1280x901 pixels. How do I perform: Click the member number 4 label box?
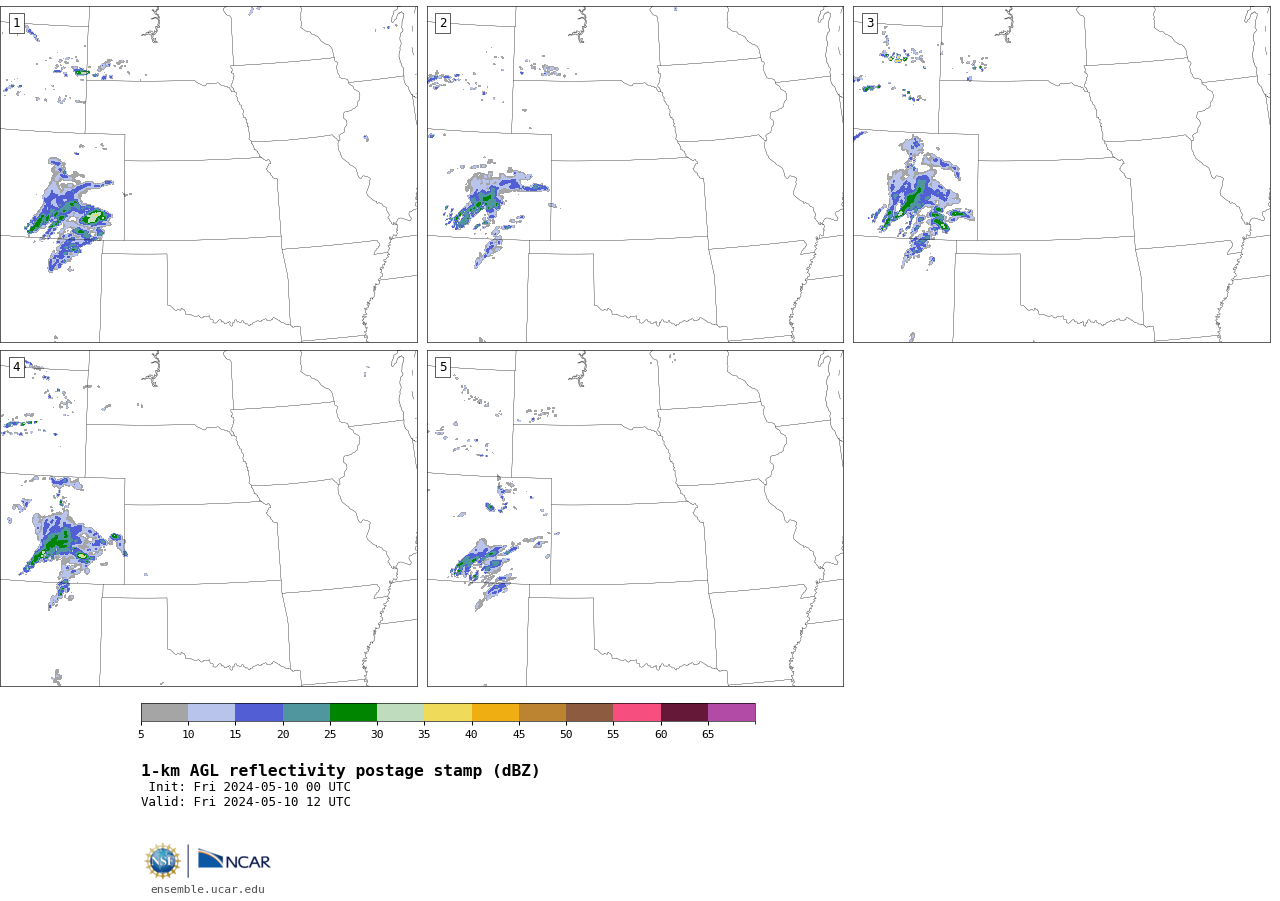(16, 367)
